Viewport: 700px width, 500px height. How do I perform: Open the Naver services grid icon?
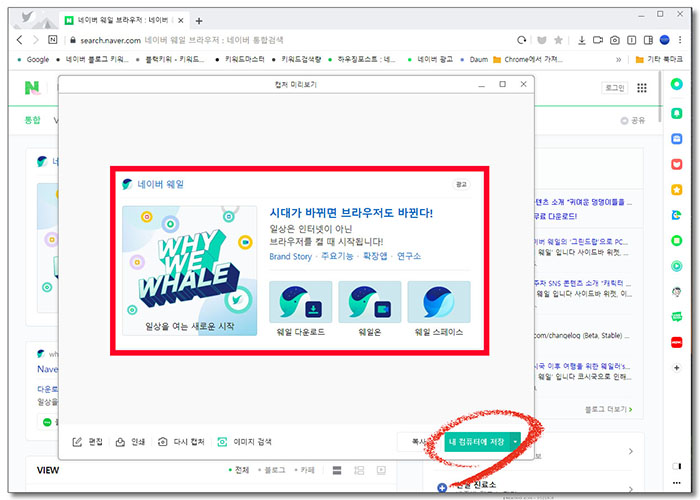click(642, 88)
